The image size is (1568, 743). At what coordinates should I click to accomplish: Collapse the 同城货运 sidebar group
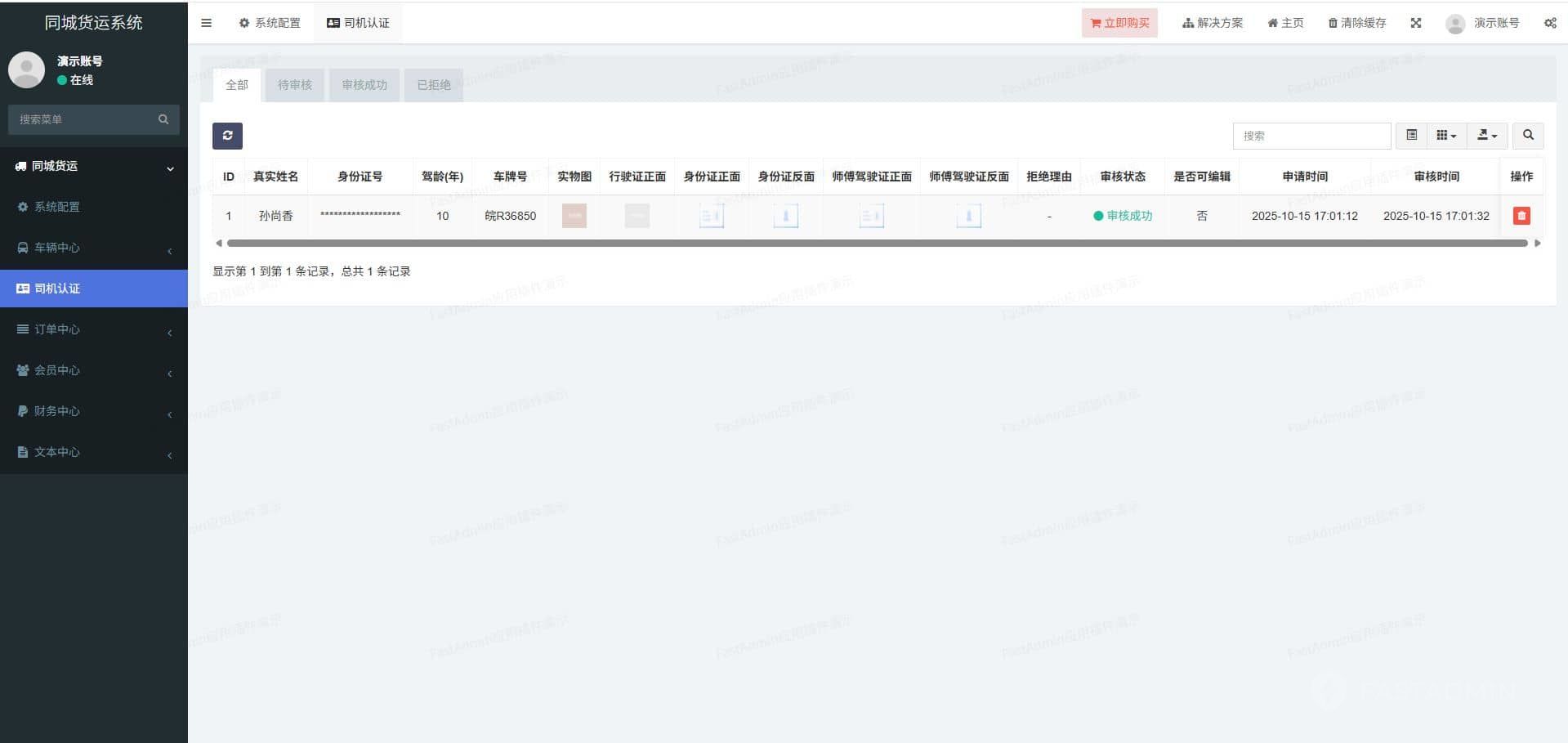pos(94,166)
